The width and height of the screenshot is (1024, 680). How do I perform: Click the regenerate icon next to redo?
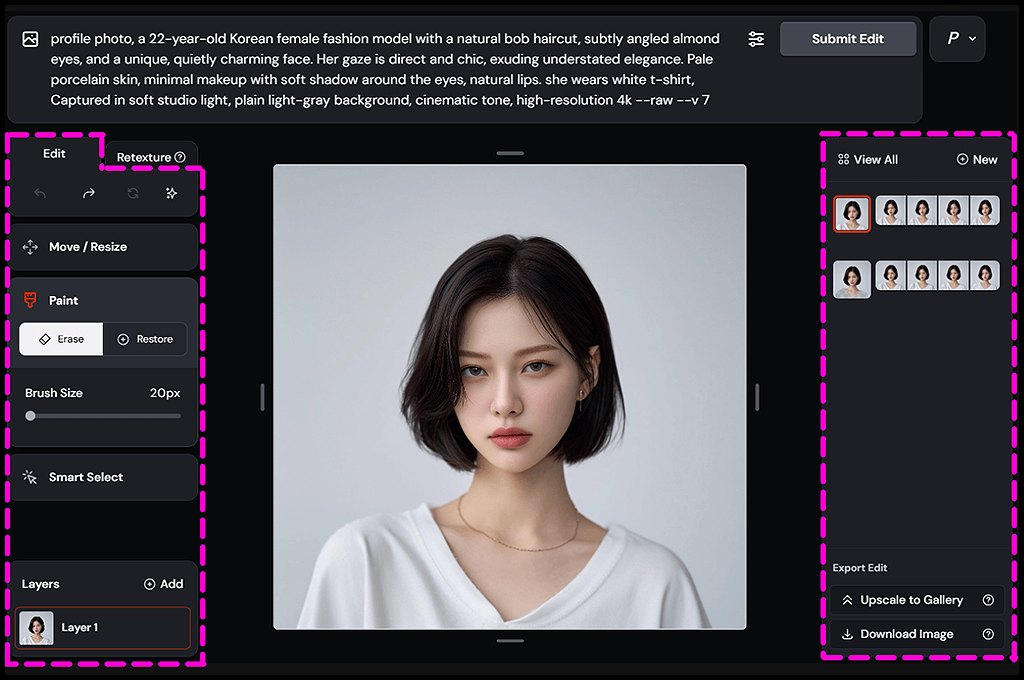(x=131, y=193)
